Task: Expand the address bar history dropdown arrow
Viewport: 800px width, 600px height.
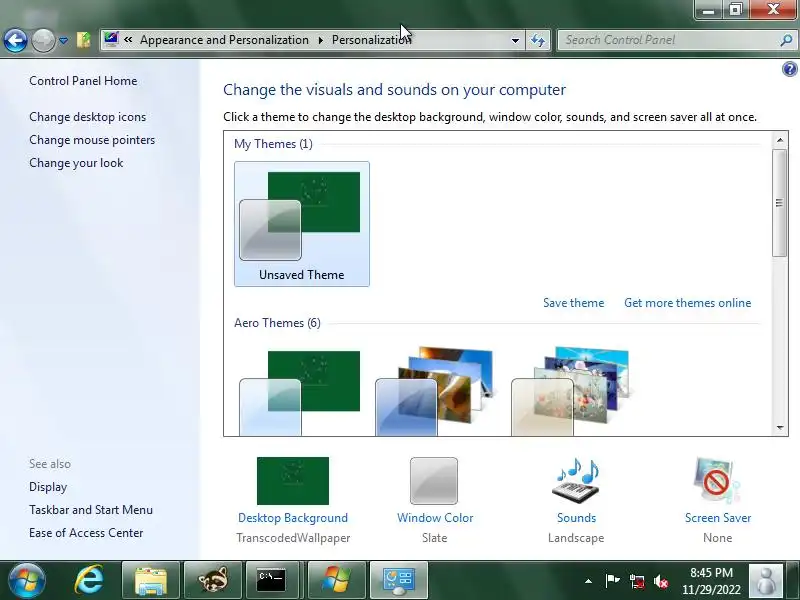Action: click(x=515, y=40)
